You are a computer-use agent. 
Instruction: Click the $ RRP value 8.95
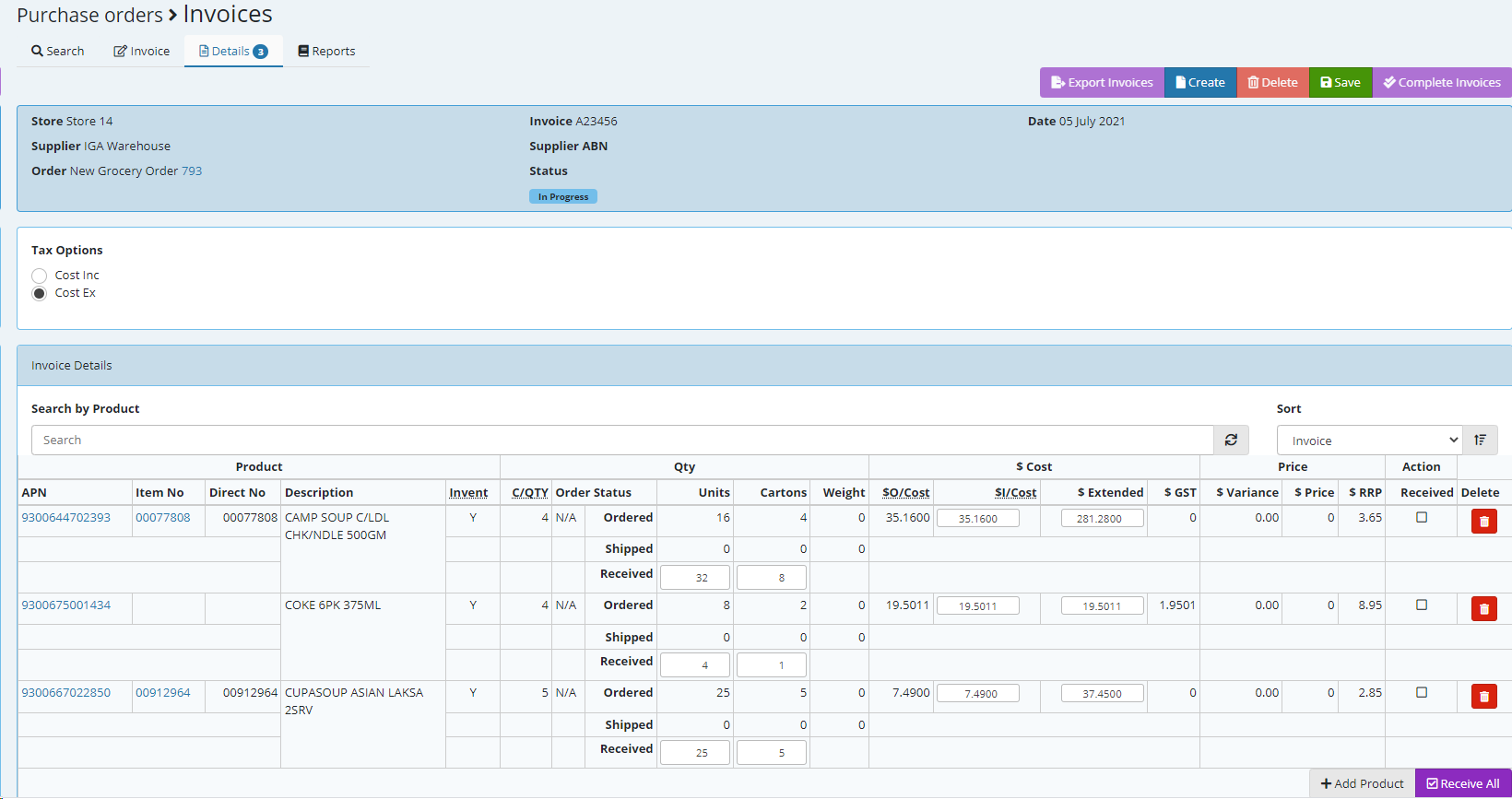1370,605
